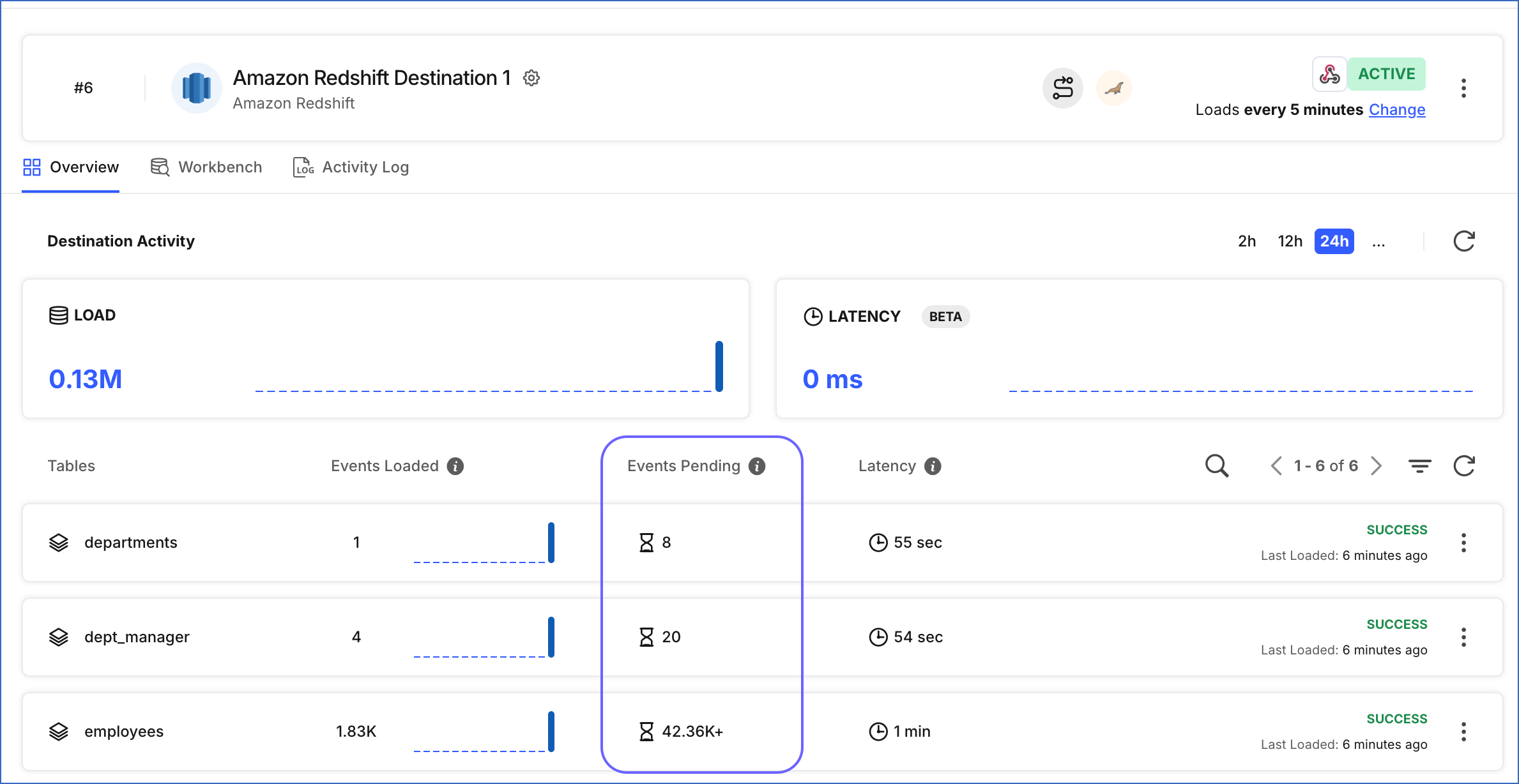This screenshot has height=784, width=1519.
Task: Click the Amazon Redshift Destination 1 title
Action: point(372,78)
